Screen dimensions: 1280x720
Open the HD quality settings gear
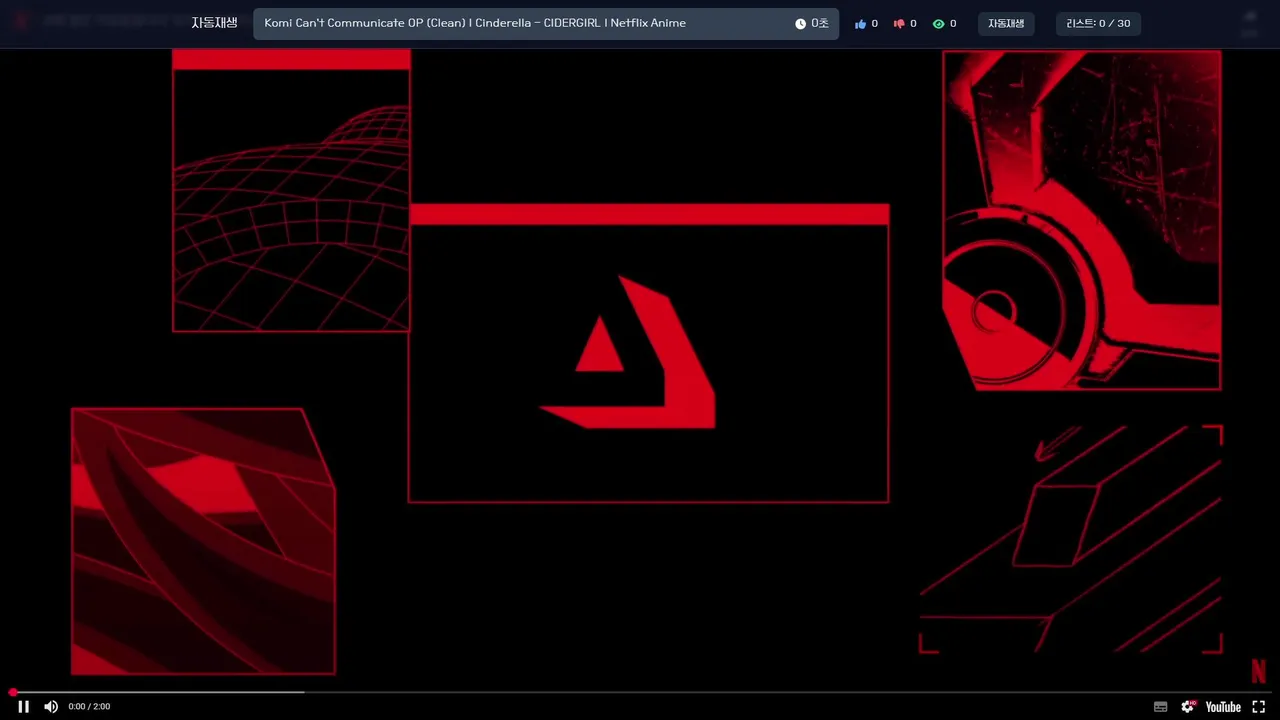pos(1188,707)
